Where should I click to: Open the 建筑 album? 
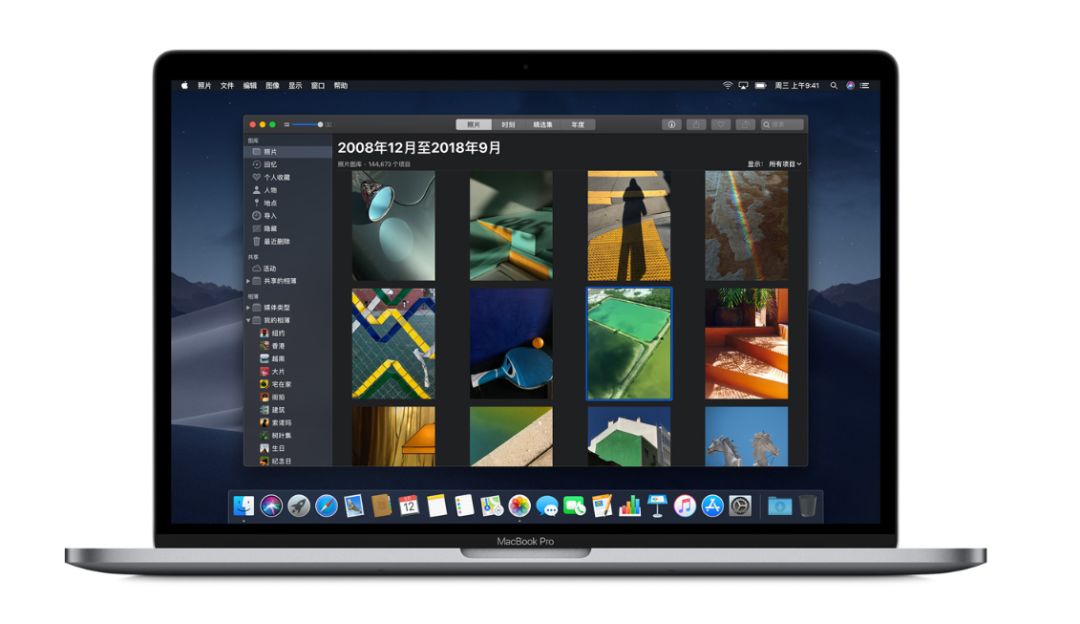tap(272, 410)
